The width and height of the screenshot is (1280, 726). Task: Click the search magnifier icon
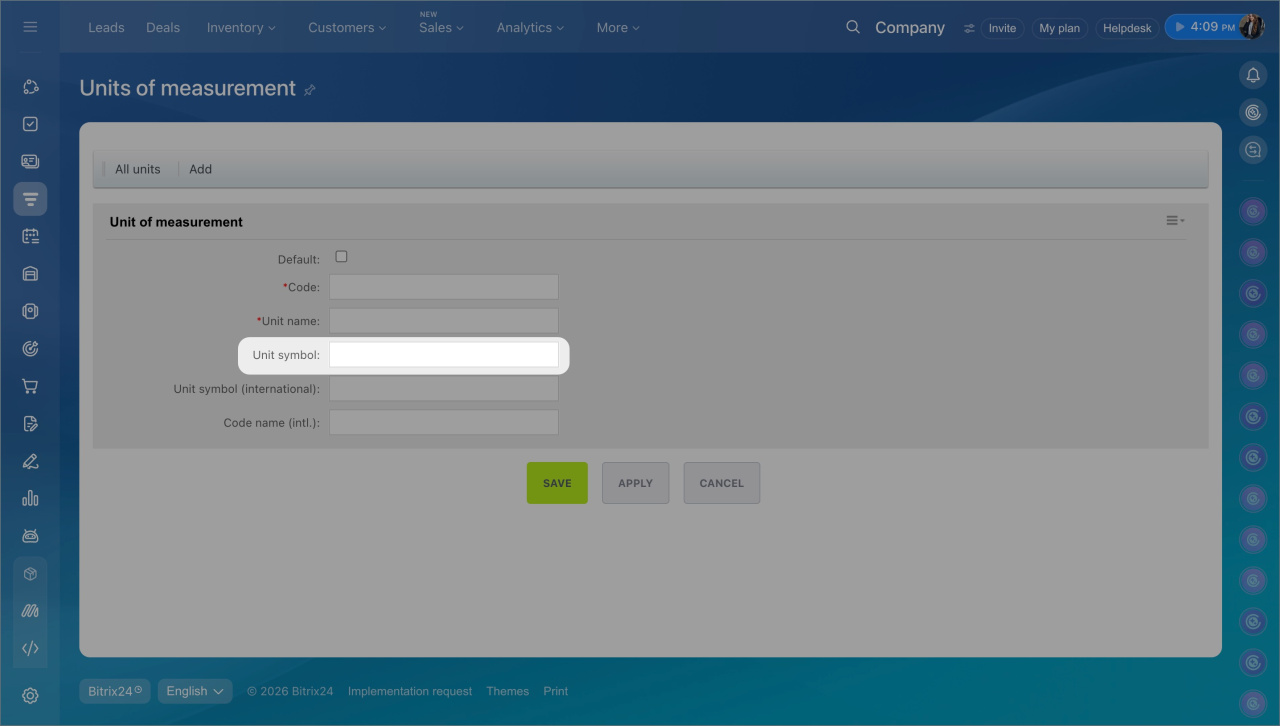pyautogui.click(x=853, y=27)
